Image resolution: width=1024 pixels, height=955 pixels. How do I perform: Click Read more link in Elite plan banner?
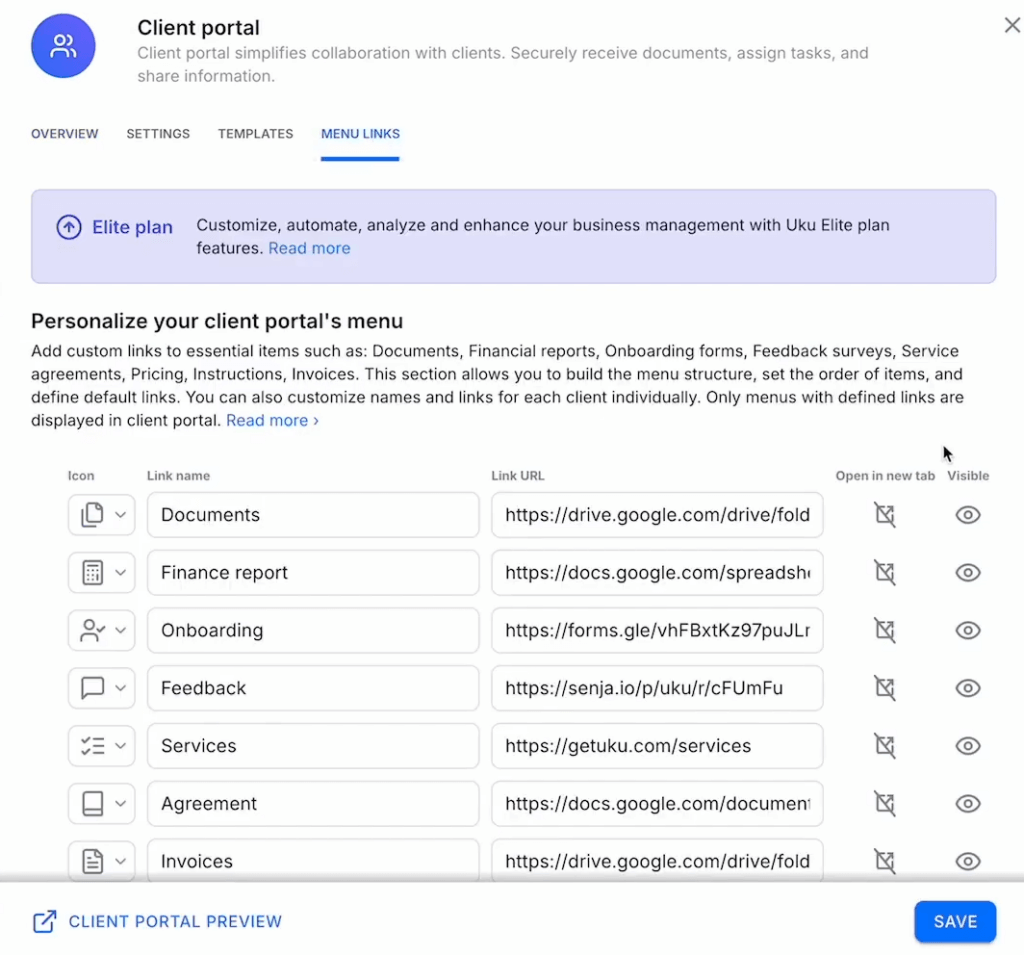tap(309, 248)
